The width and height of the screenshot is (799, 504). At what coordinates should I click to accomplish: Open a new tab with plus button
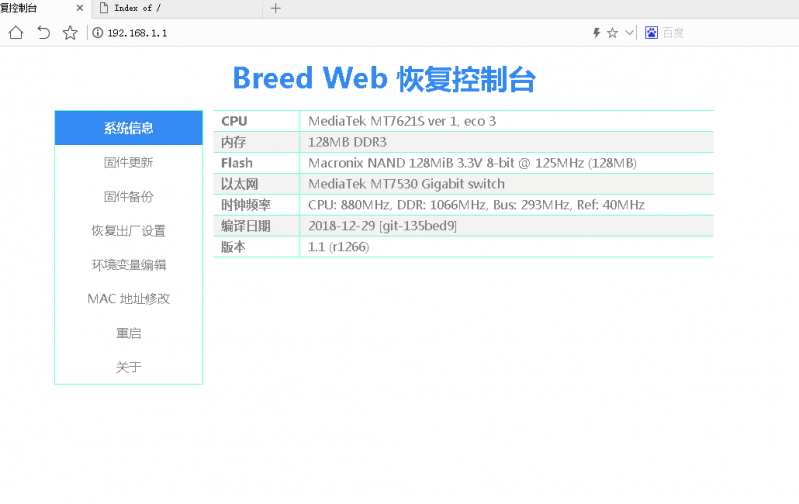coord(276,8)
